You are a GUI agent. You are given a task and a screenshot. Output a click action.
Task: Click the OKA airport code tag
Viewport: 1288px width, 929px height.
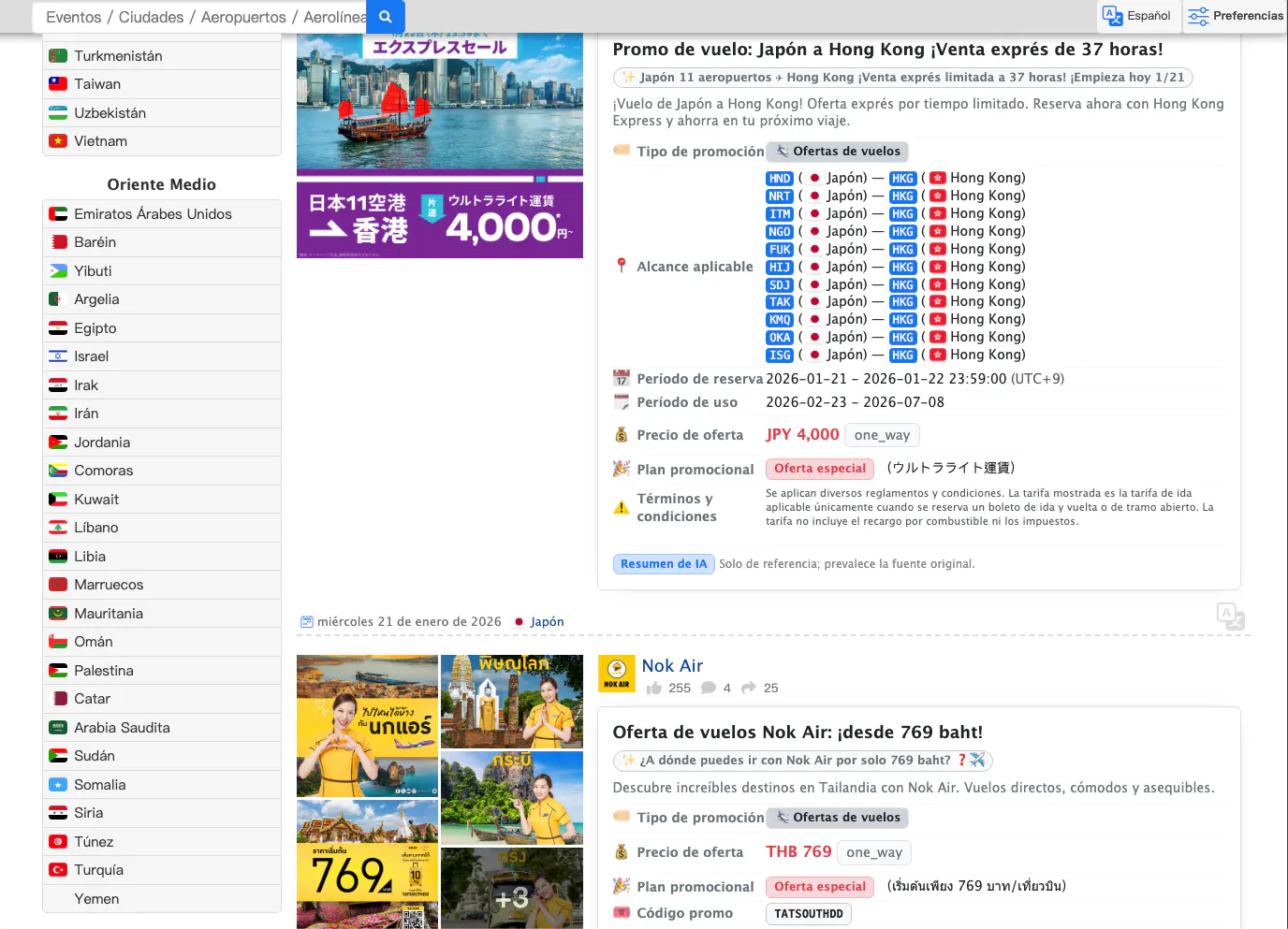tap(780, 338)
